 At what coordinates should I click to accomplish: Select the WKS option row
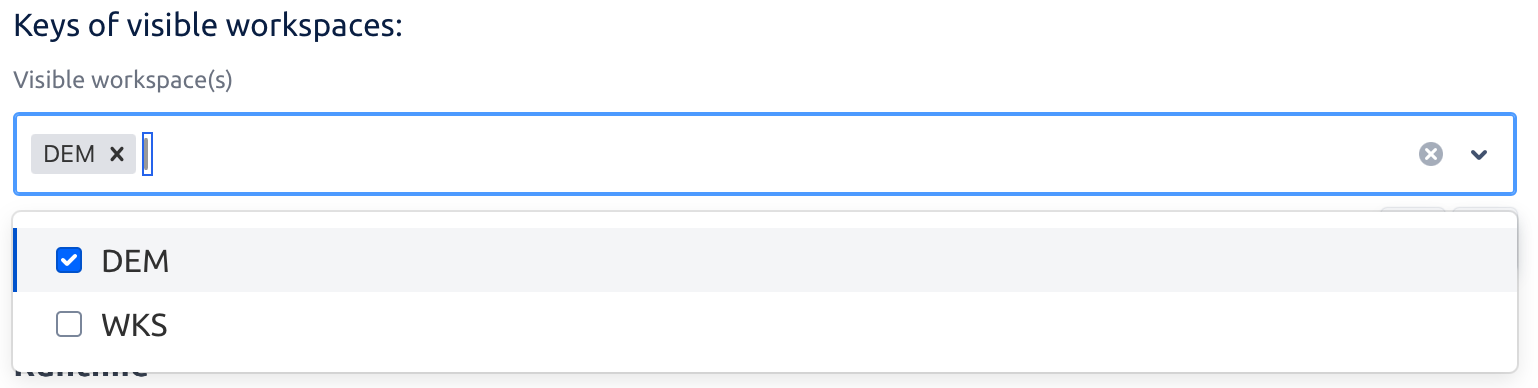click(x=765, y=324)
